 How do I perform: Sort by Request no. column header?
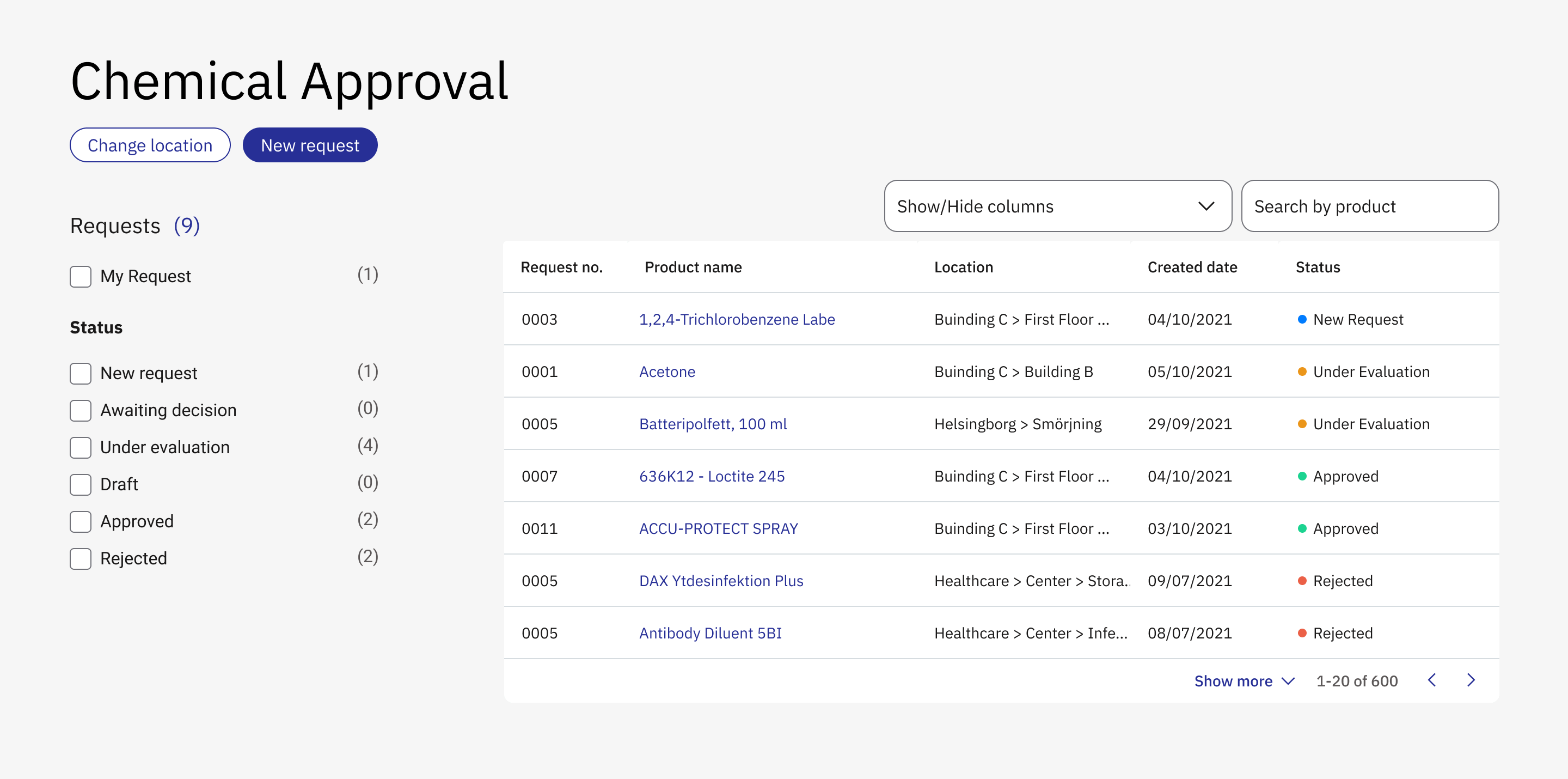point(561,267)
